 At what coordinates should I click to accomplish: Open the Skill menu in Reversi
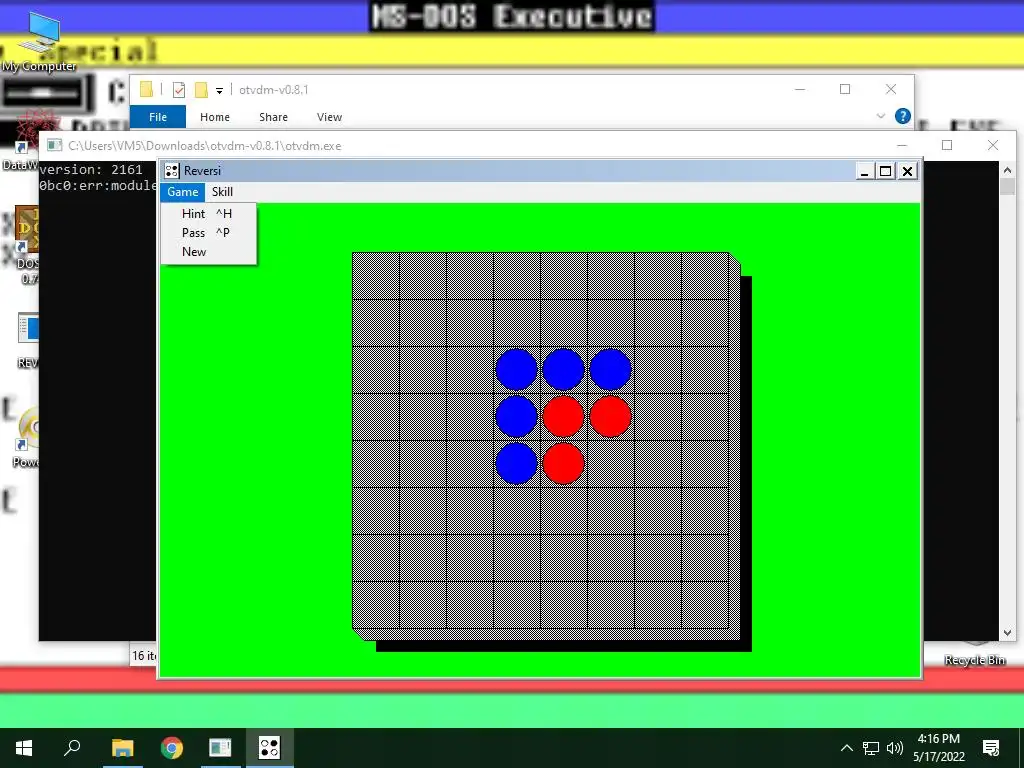(x=222, y=192)
